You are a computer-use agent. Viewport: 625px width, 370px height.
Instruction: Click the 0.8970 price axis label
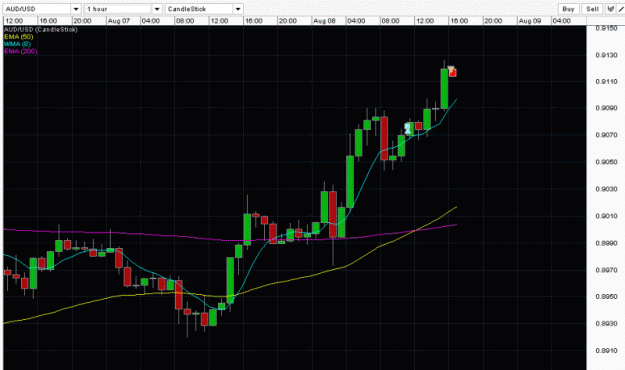(x=606, y=270)
